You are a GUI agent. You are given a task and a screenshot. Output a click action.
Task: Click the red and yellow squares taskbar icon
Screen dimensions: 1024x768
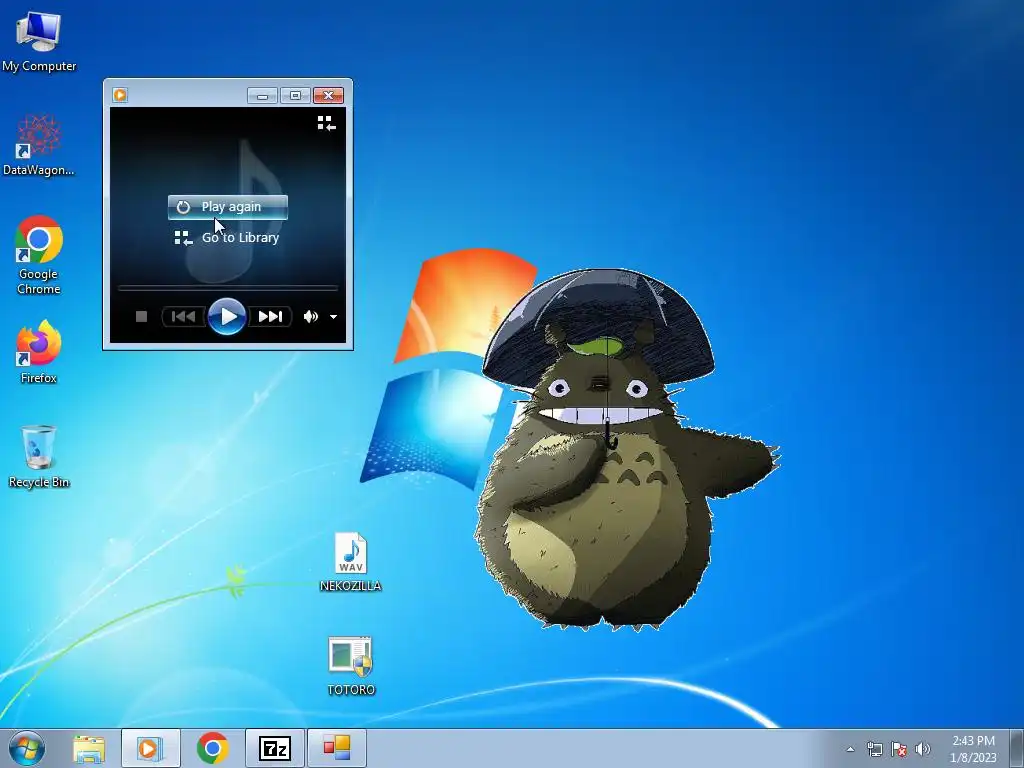point(337,748)
